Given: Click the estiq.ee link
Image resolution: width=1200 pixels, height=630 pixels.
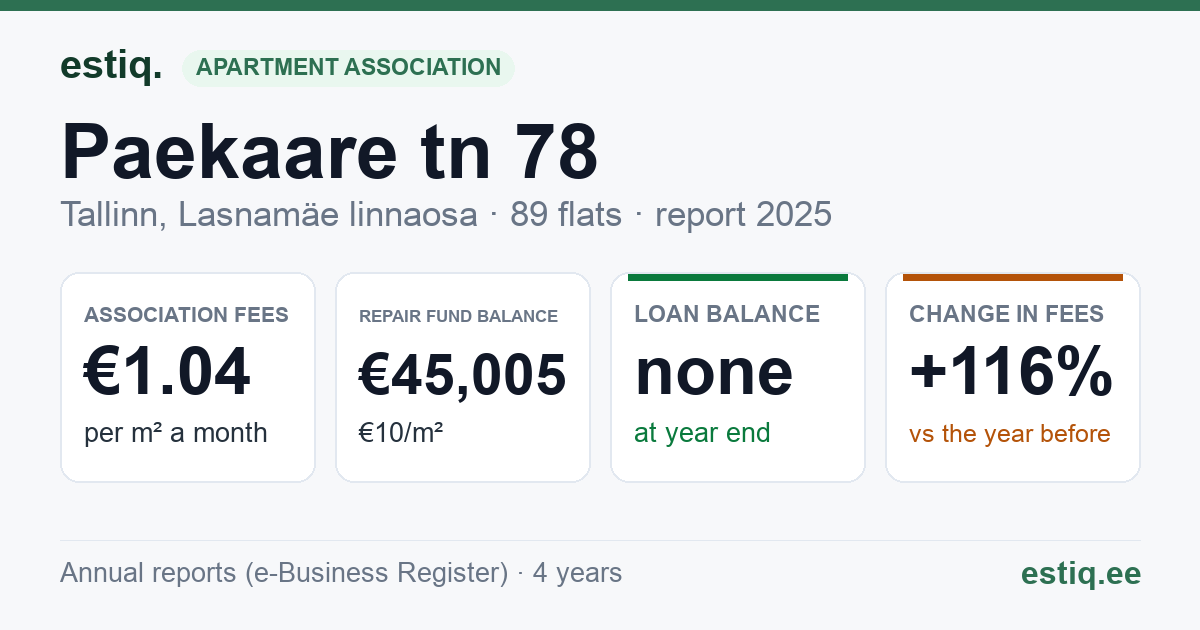Looking at the screenshot, I should point(1081,574).
